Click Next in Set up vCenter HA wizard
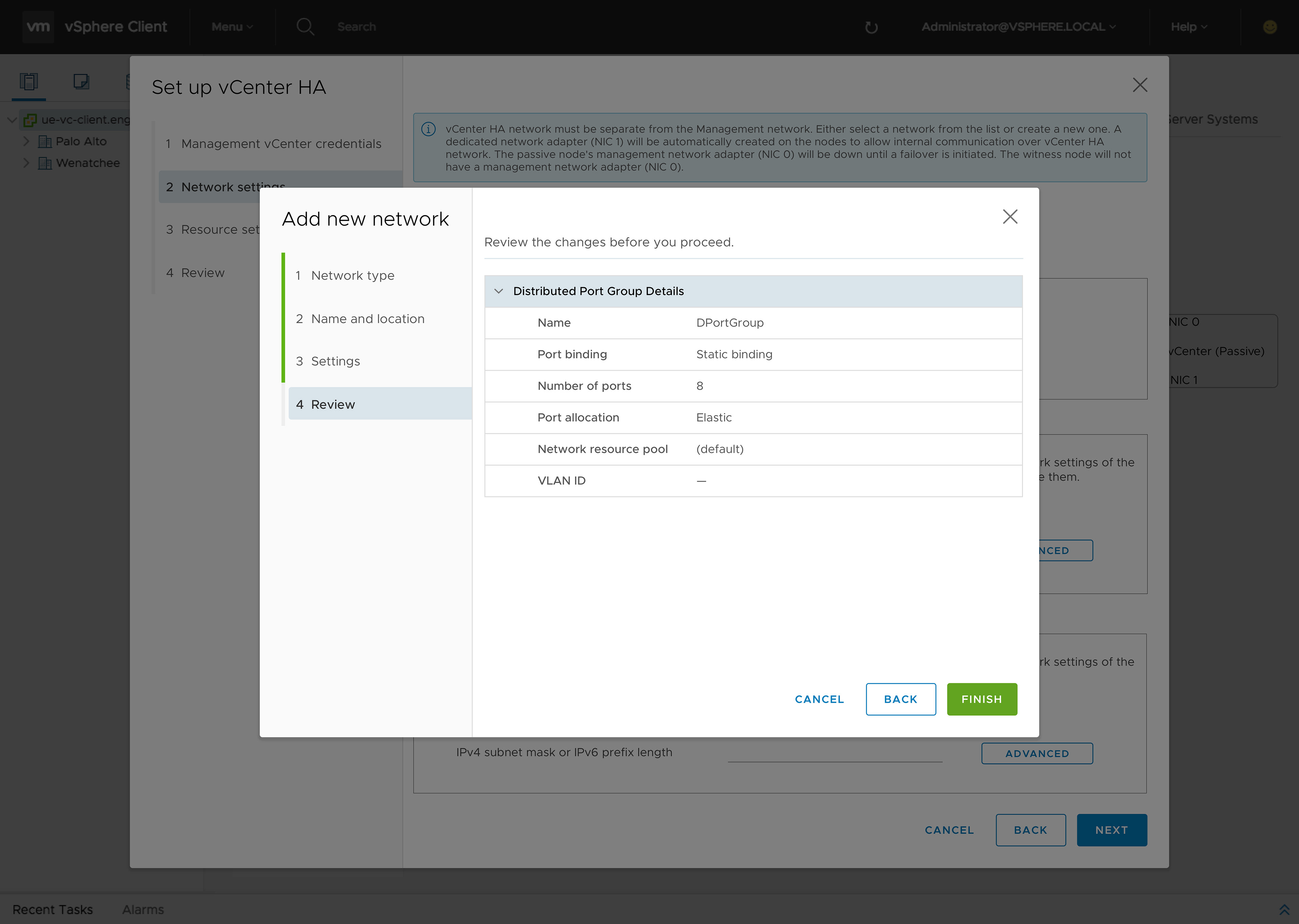Screen dimensions: 1299x924 [1111, 830]
